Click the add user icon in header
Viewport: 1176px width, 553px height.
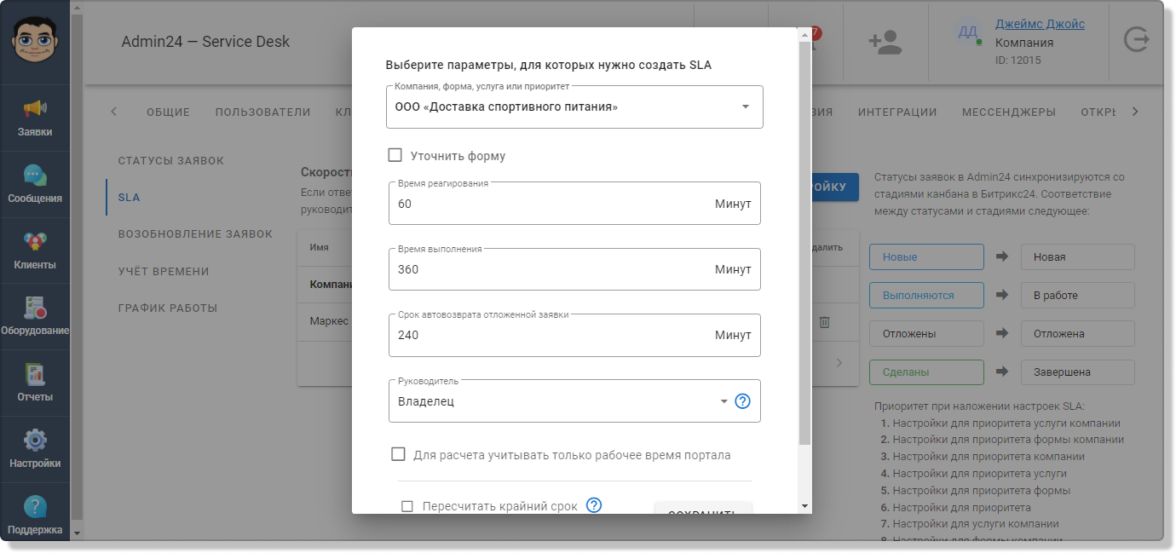coord(885,42)
